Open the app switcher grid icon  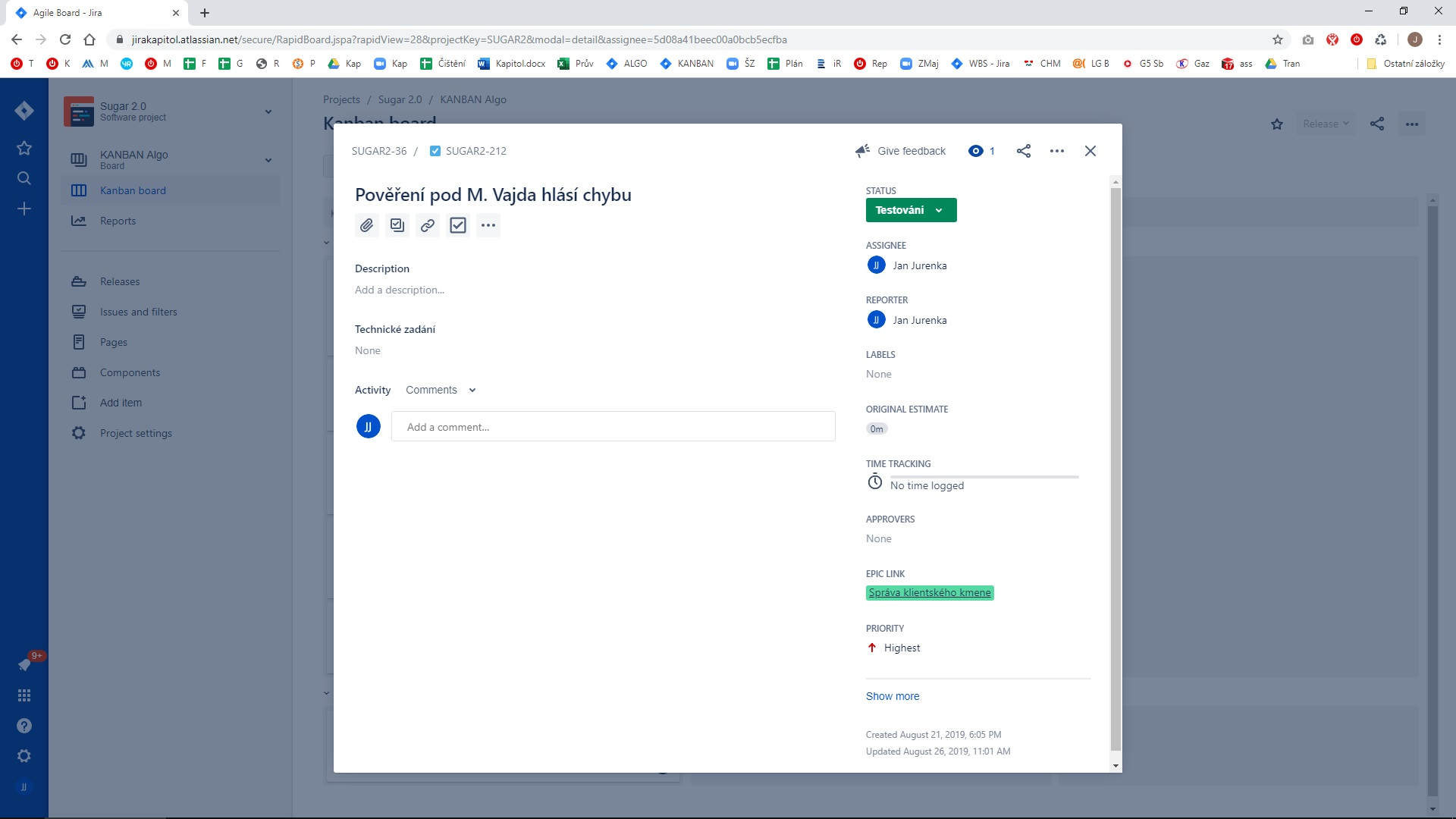(x=24, y=695)
